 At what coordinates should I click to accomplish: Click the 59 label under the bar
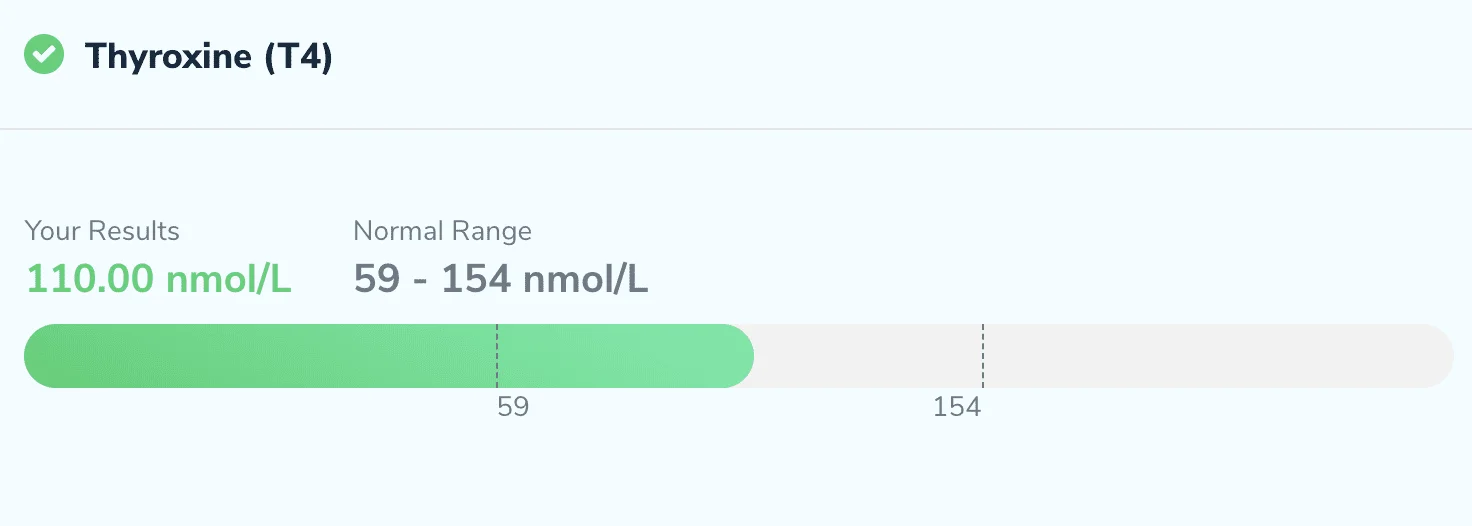coord(513,407)
